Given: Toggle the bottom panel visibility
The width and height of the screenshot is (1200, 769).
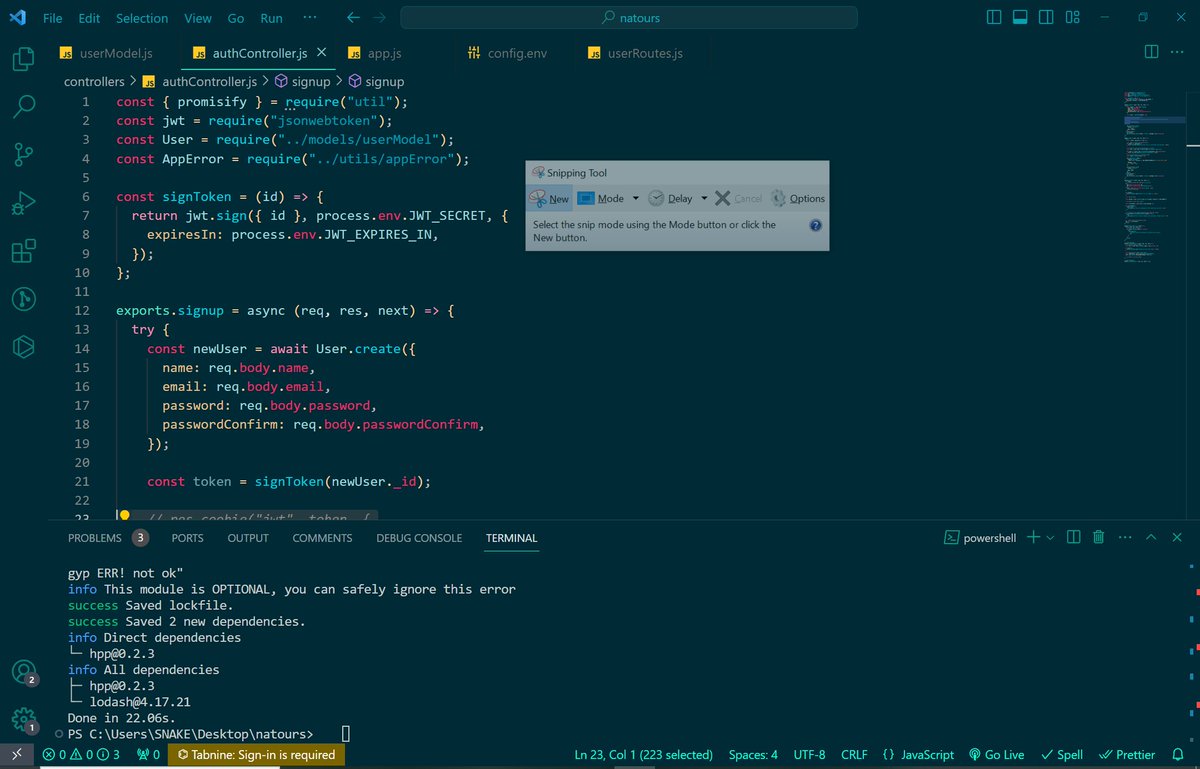Looking at the screenshot, I should [x=1020, y=18].
